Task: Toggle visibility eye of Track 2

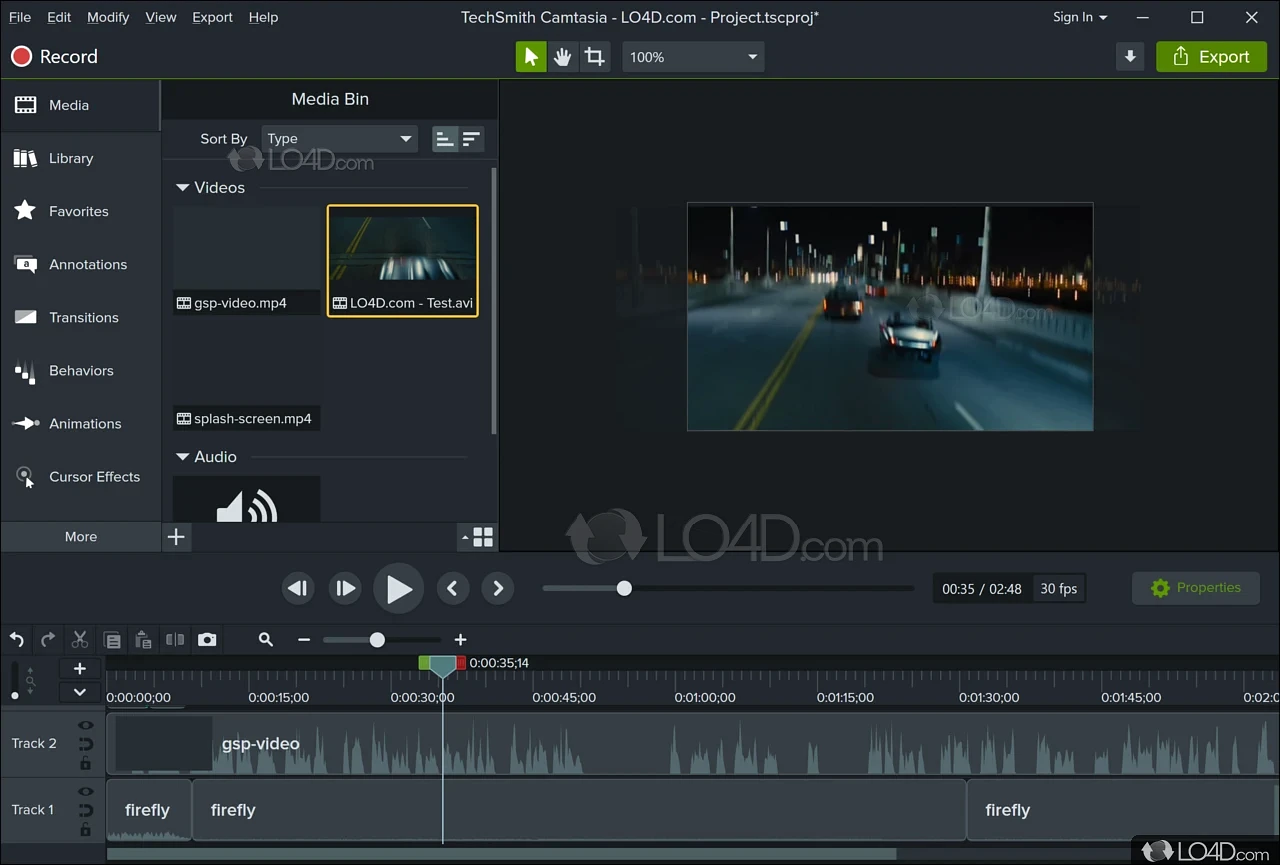Action: [x=85, y=726]
